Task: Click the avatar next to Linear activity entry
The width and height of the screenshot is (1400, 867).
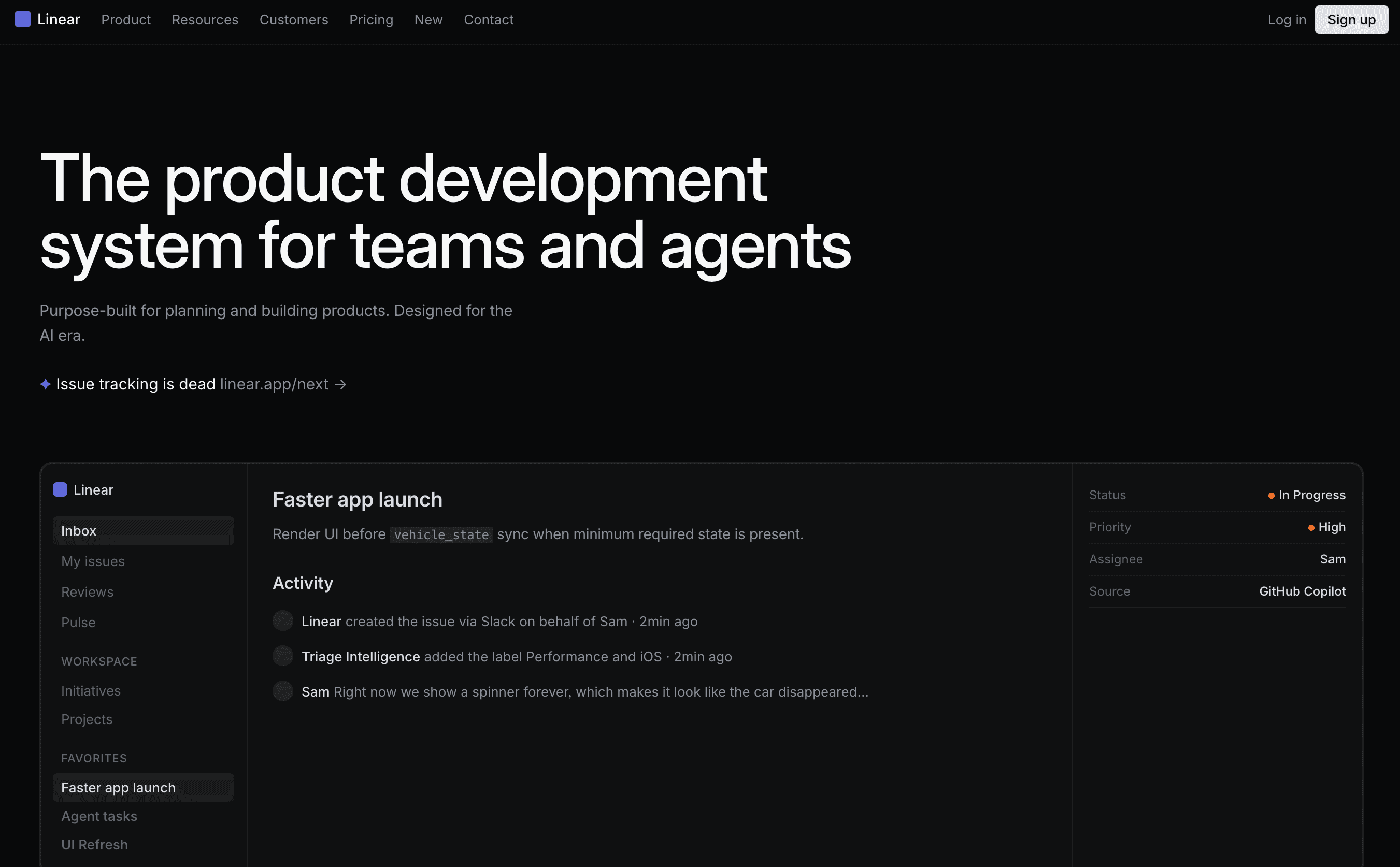Action: click(283, 621)
